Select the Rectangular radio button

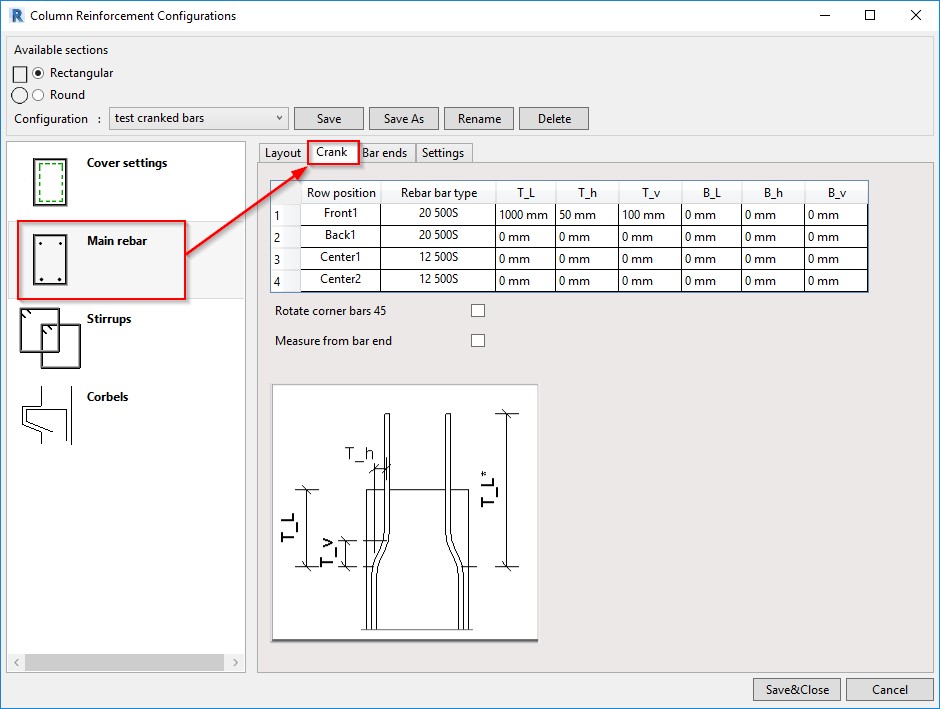click(38, 73)
